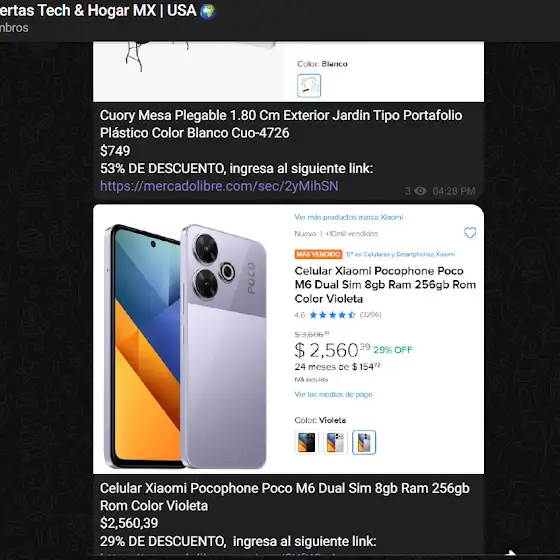560x560 pixels.
Task: Click the views eye icon on Cuory message
Action: click(x=420, y=191)
